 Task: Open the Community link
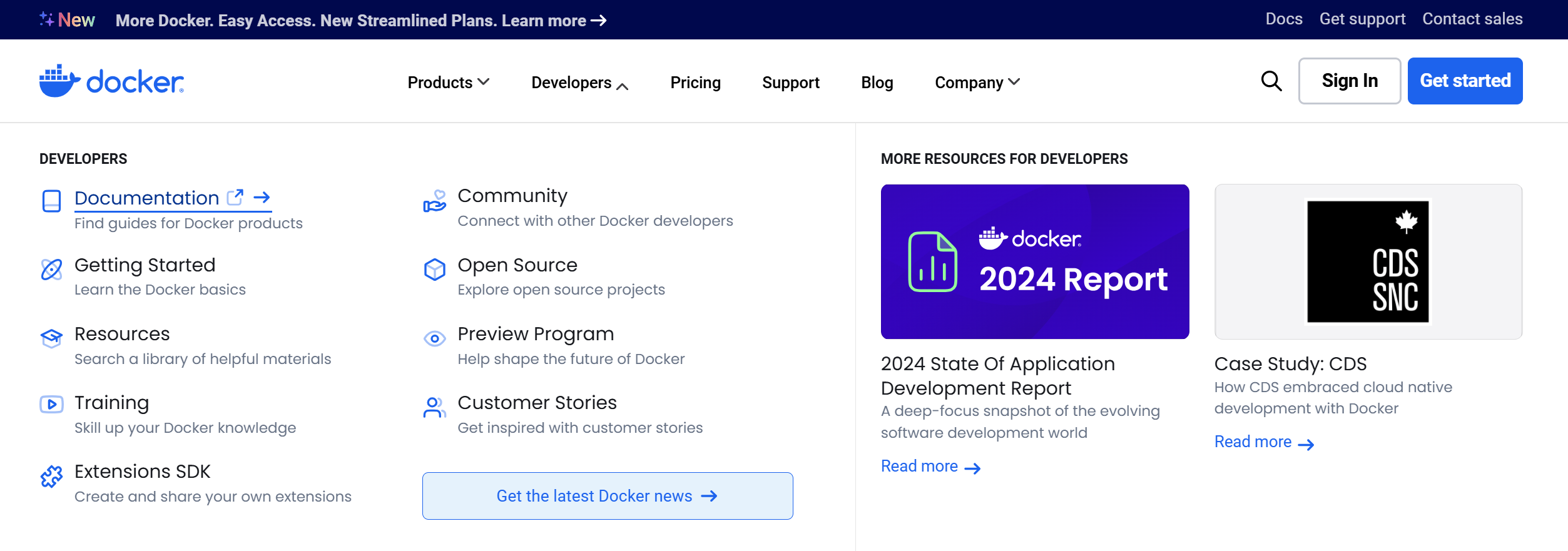point(512,196)
